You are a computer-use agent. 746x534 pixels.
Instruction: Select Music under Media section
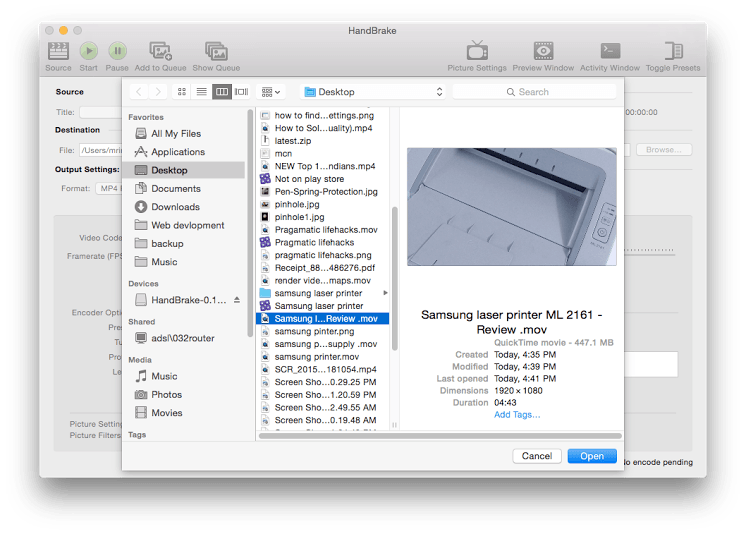184,376
